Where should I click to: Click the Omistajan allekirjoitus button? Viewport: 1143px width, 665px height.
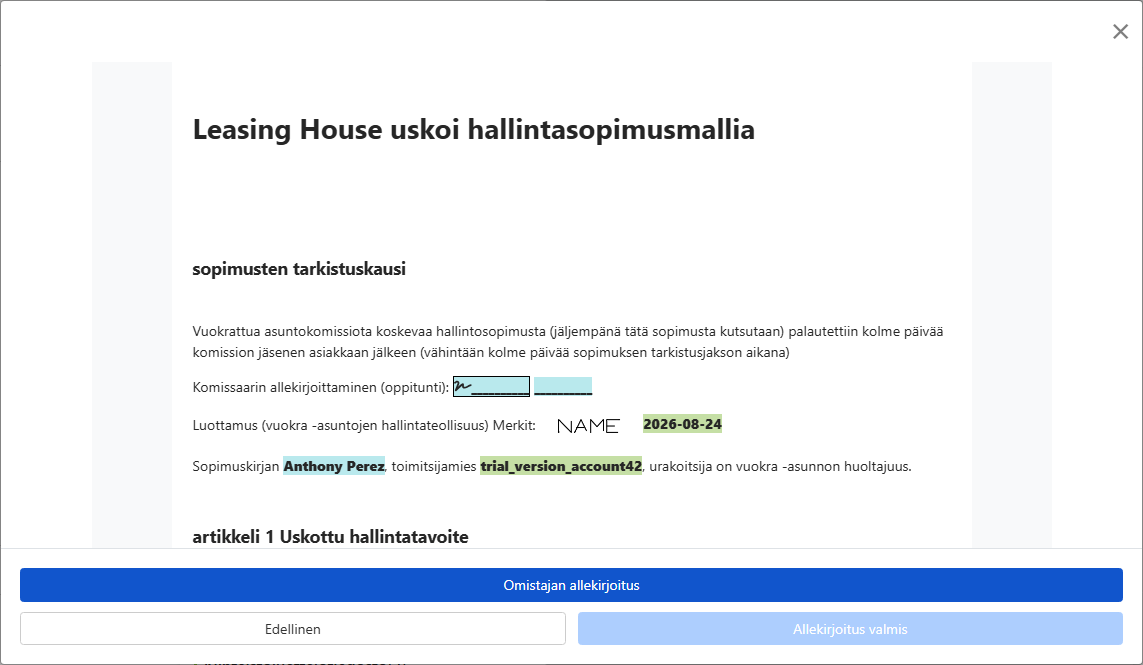coord(571,585)
